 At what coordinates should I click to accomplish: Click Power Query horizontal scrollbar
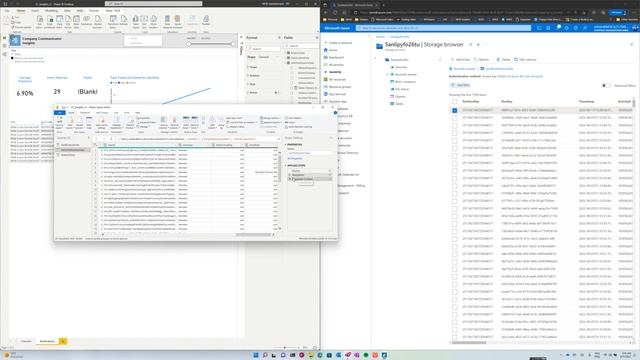[253, 235]
